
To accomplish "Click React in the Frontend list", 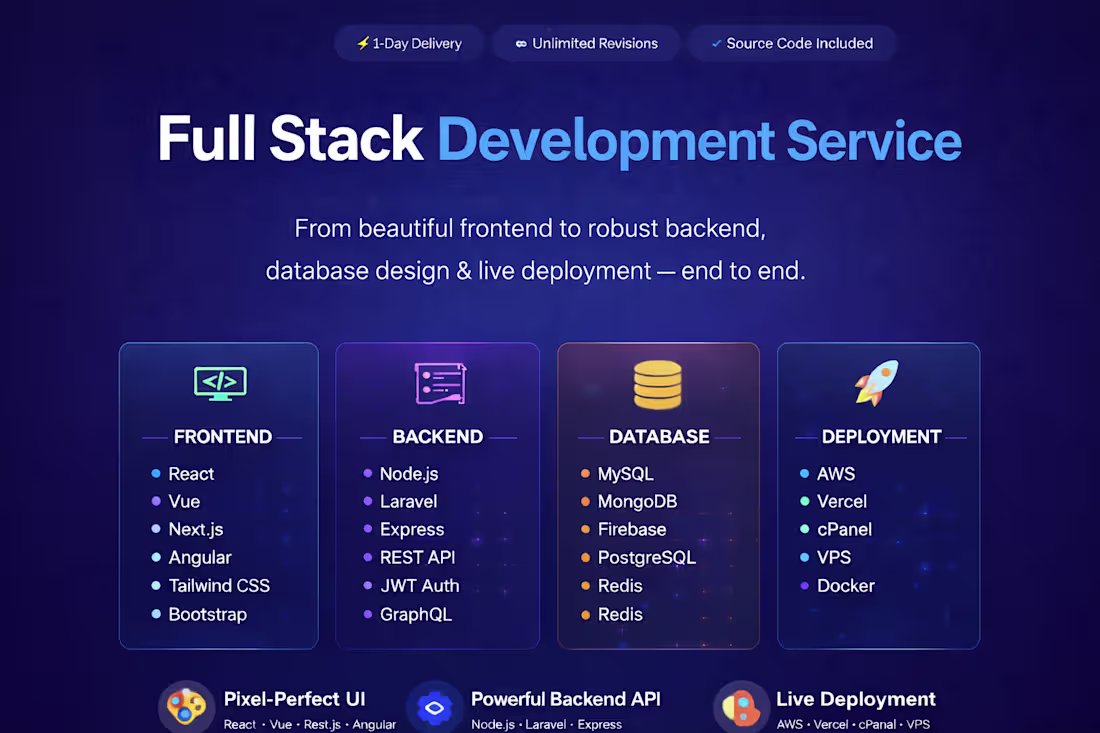I will click(191, 474).
